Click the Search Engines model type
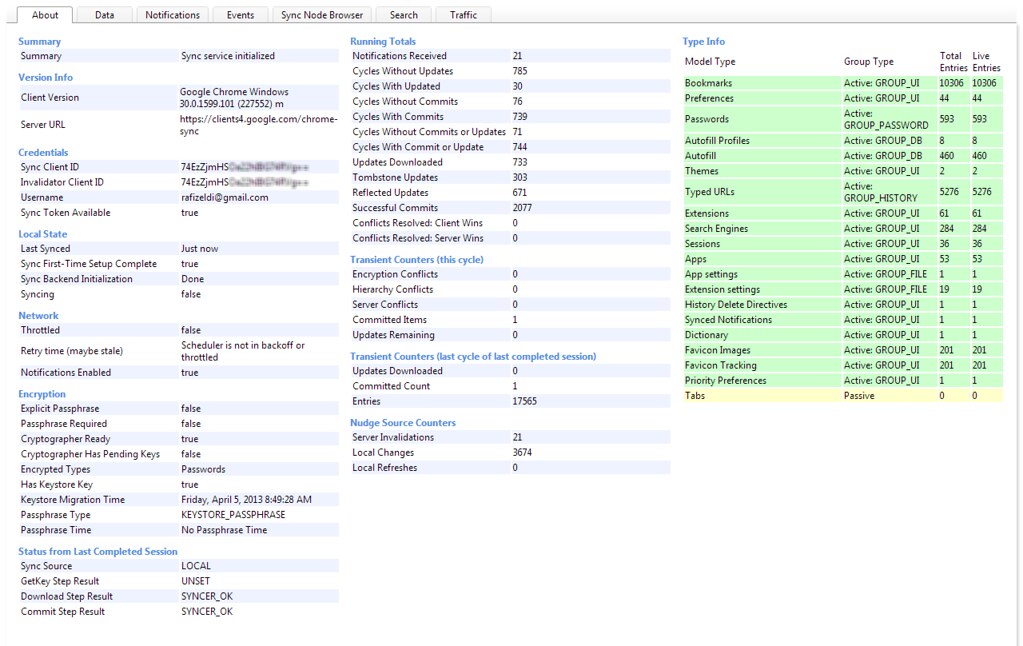 pyautogui.click(x=716, y=229)
